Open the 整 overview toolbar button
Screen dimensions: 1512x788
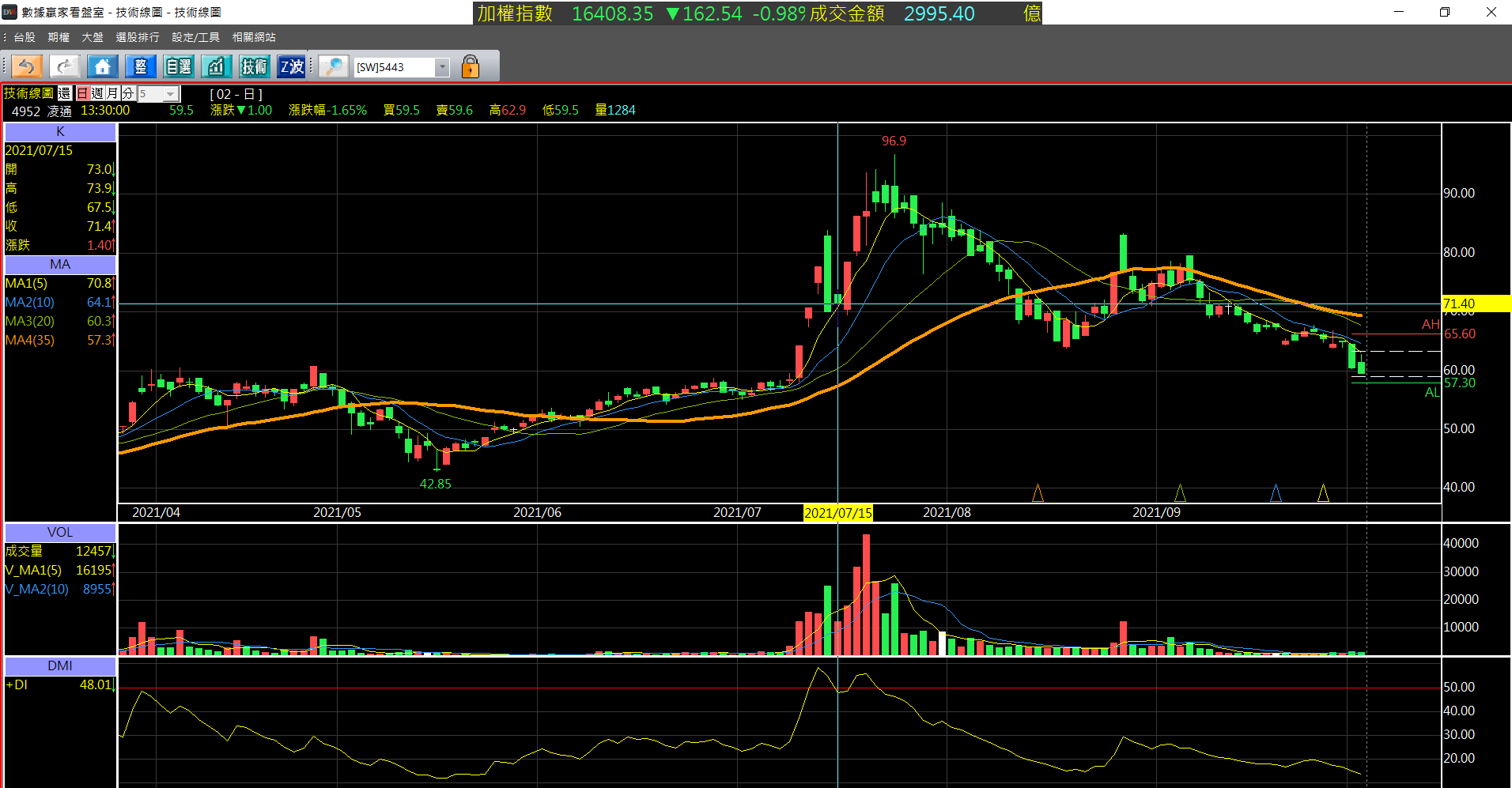(141, 66)
